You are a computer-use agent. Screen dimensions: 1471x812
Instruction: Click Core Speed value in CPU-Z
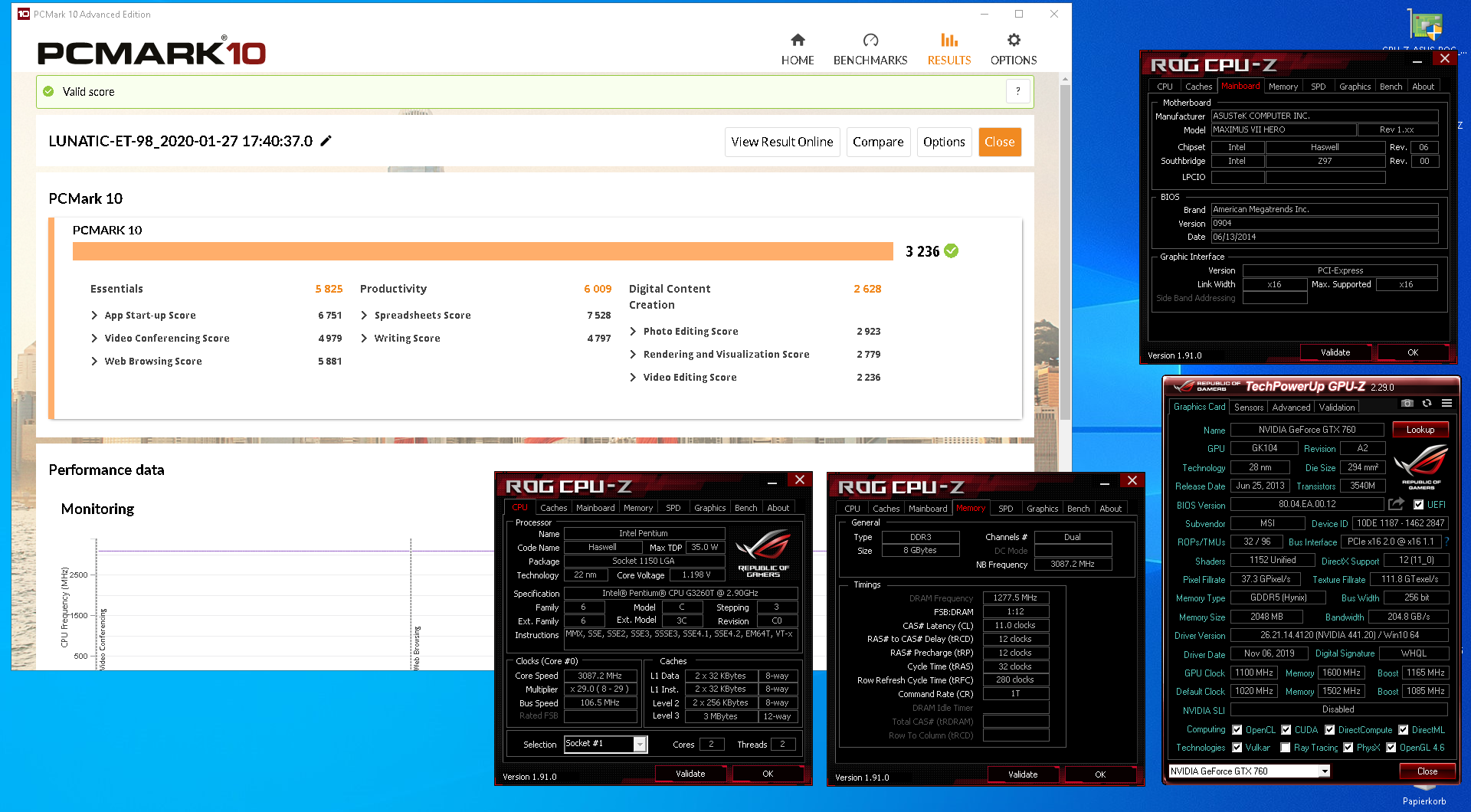pyautogui.click(x=600, y=676)
